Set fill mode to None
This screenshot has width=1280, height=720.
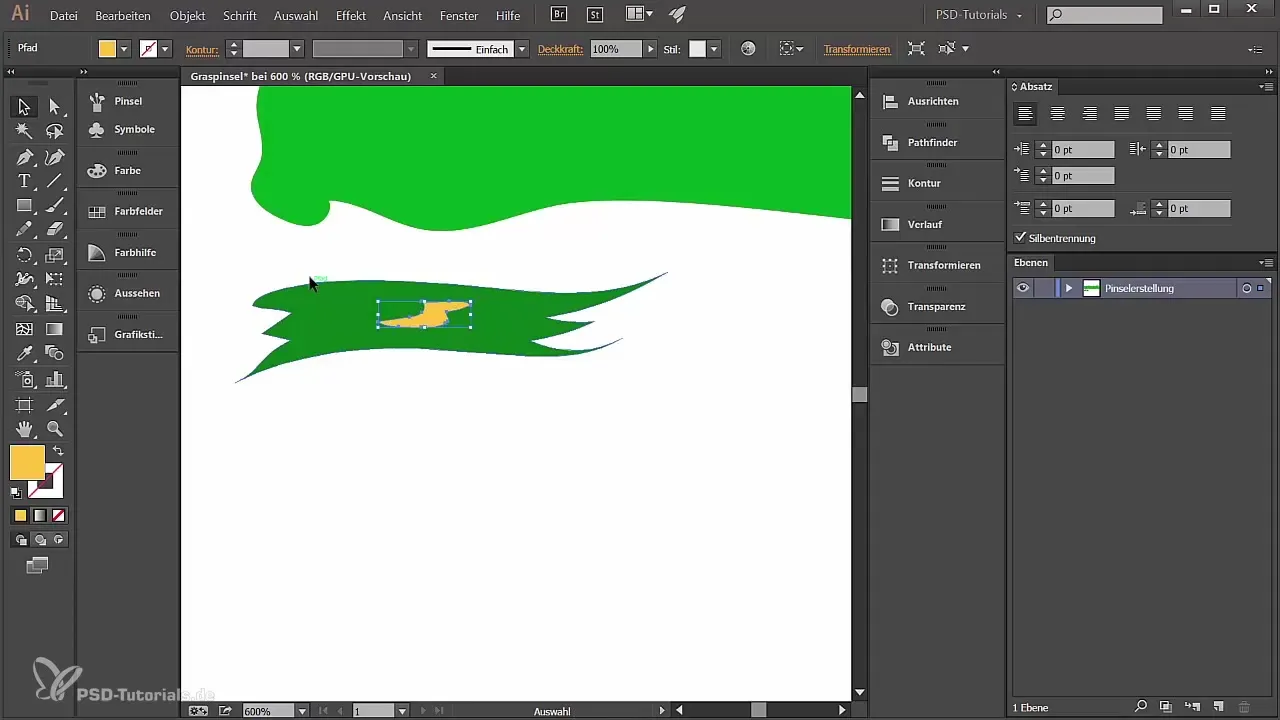click(58, 516)
